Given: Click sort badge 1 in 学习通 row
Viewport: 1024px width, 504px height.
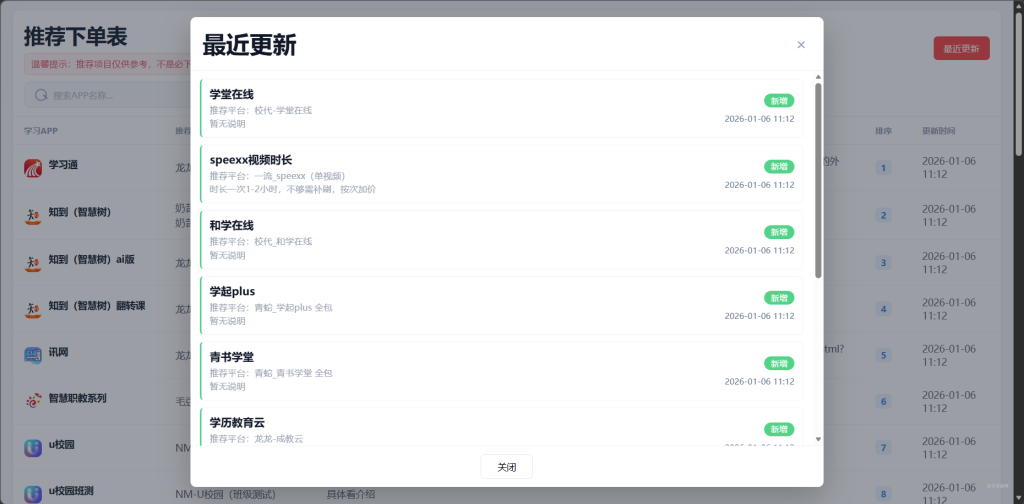Looking at the screenshot, I should [x=883, y=168].
